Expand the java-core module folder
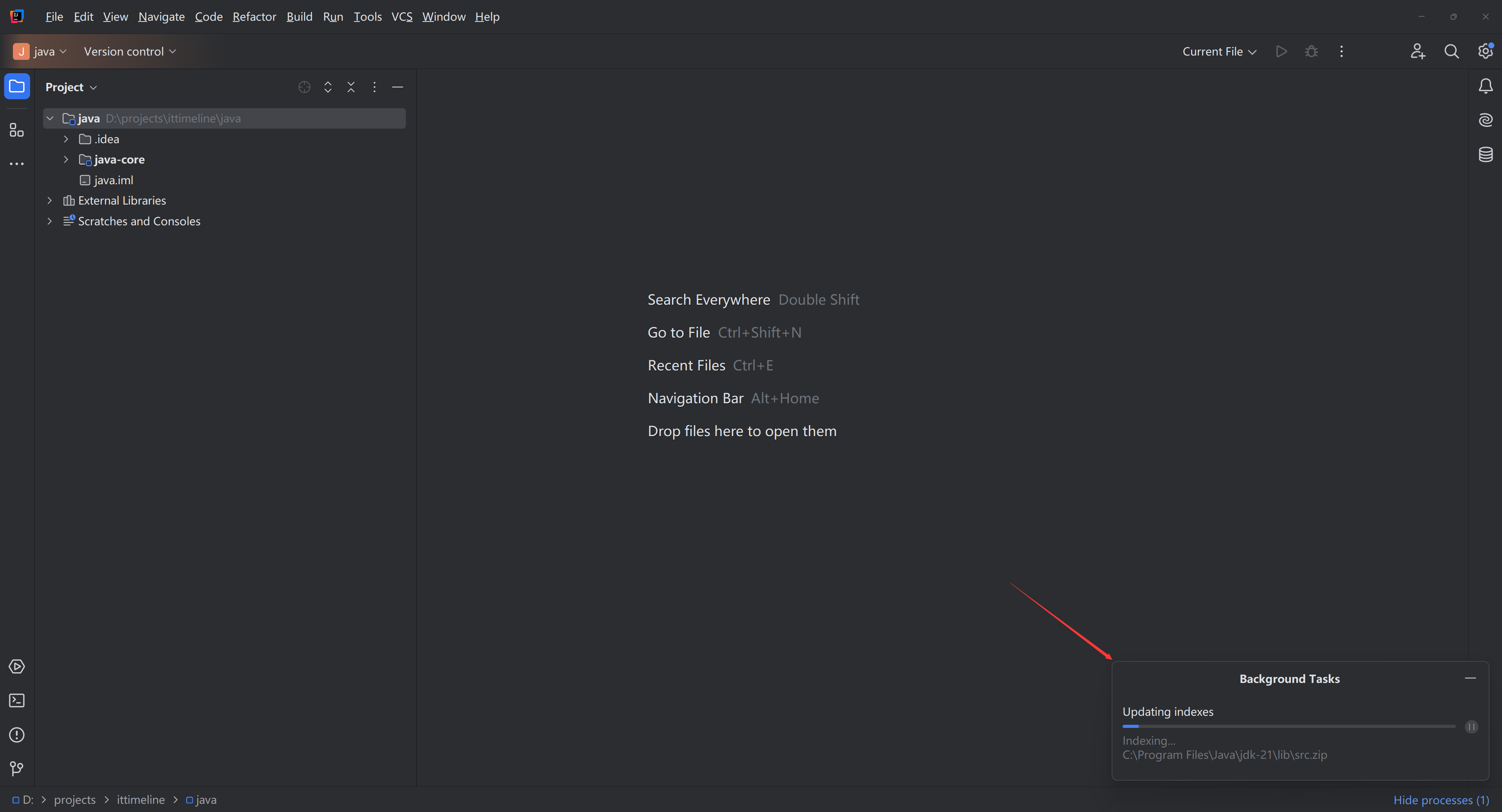The width and height of the screenshot is (1502, 812). point(66,159)
